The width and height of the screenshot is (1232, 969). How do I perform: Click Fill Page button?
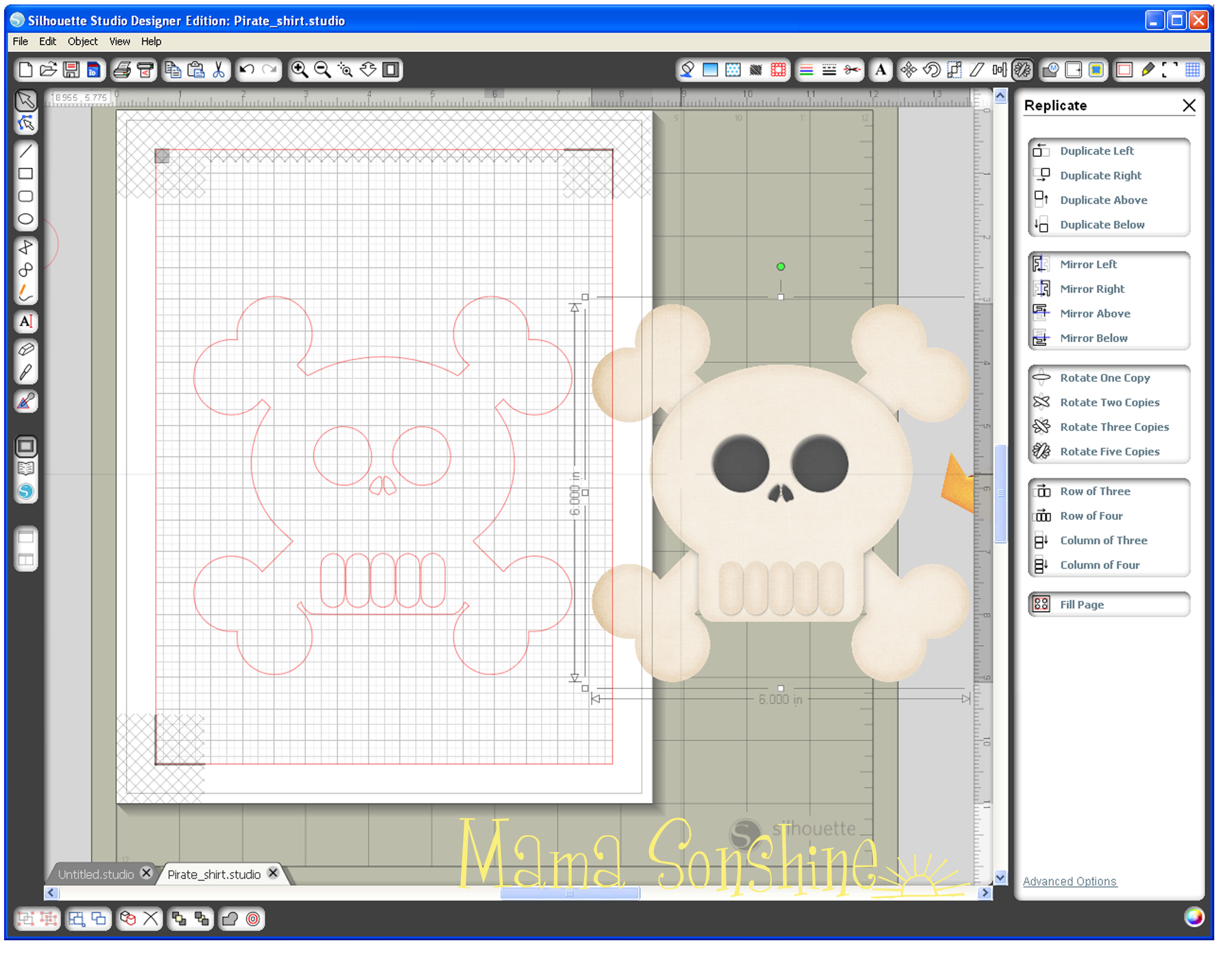1081,604
